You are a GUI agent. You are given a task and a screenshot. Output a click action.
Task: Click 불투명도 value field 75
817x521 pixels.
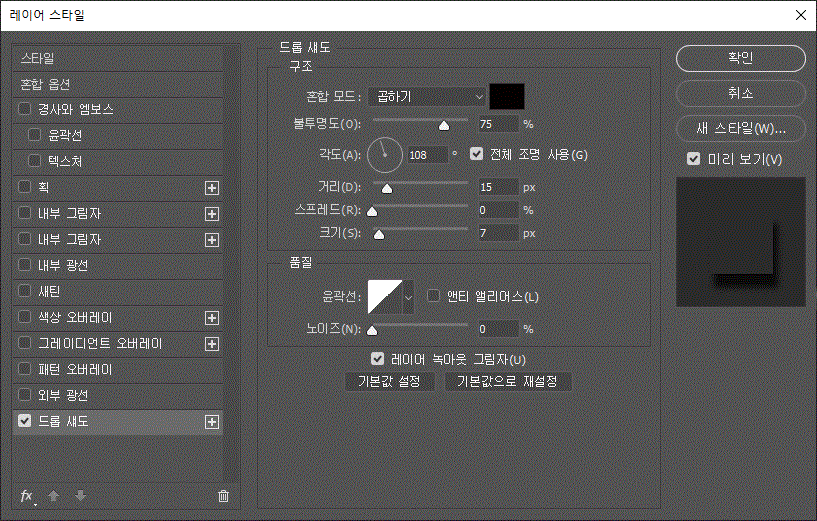[498, 124]
